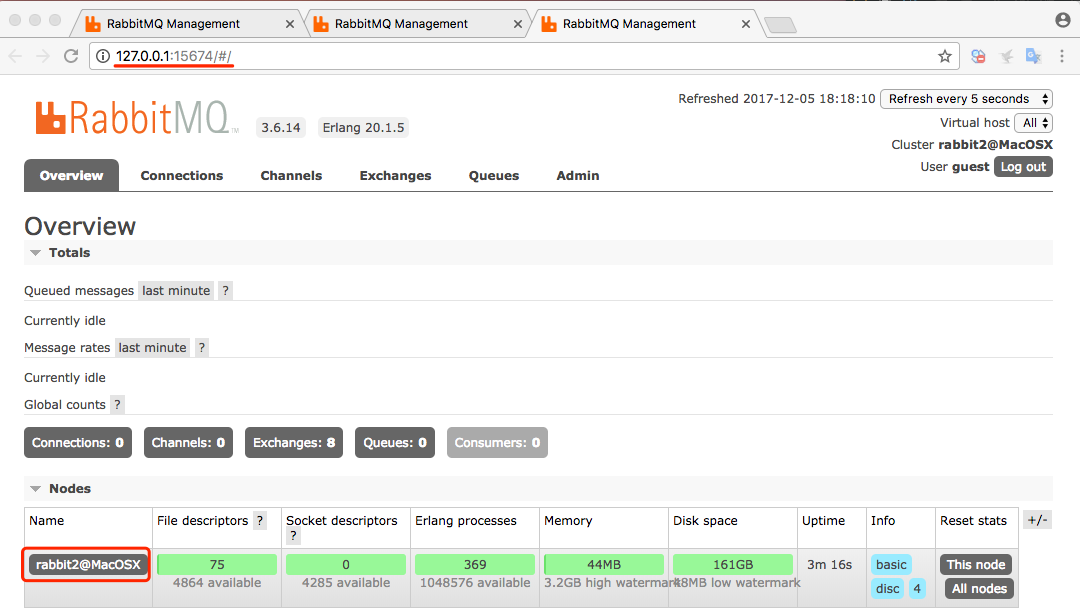This screenshot has height=613, width=1080.
Task: Click the Connections: 0 count button
Action: coord(78,443)
